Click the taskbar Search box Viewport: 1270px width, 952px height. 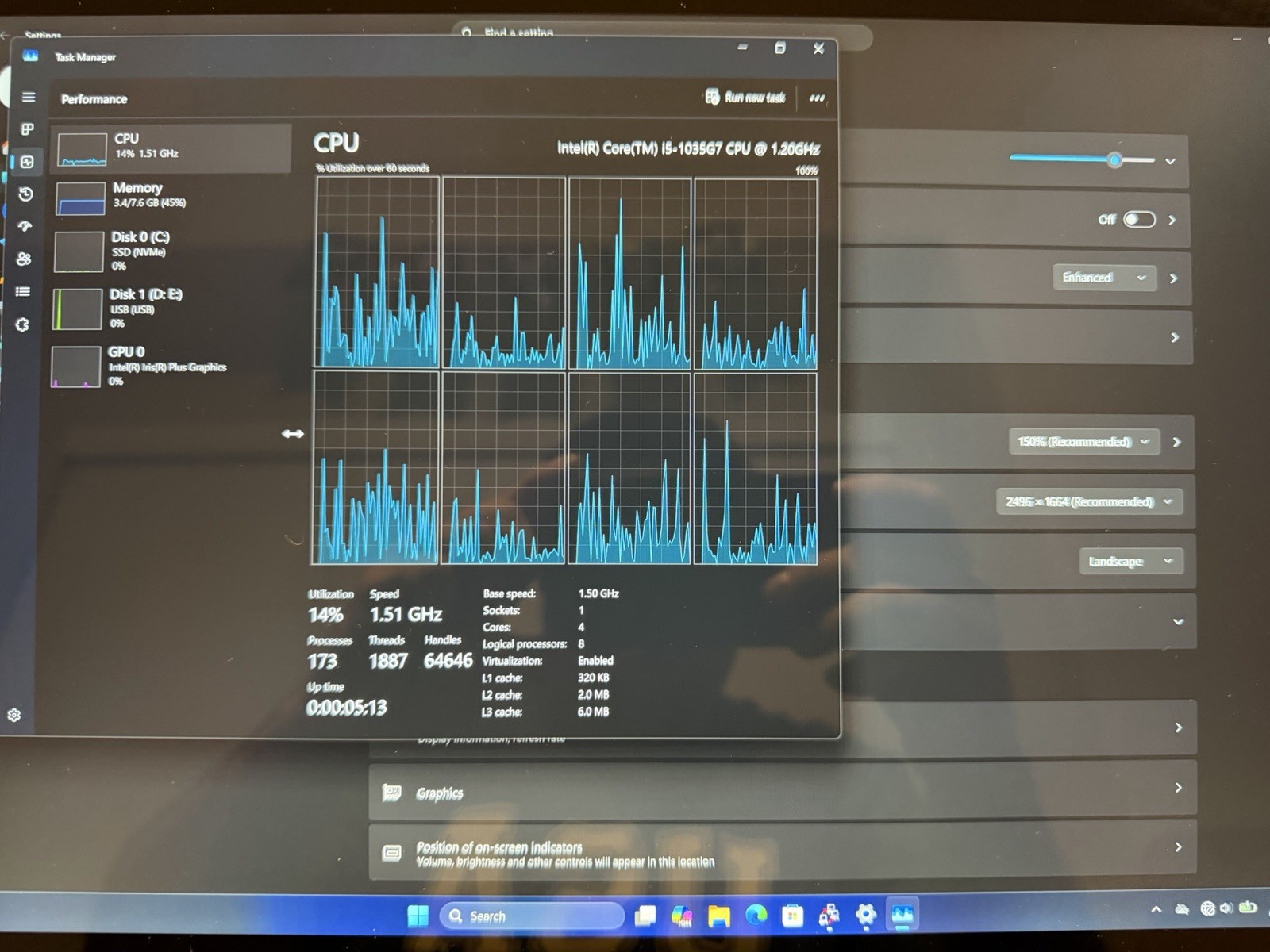(x=531, y=916)
